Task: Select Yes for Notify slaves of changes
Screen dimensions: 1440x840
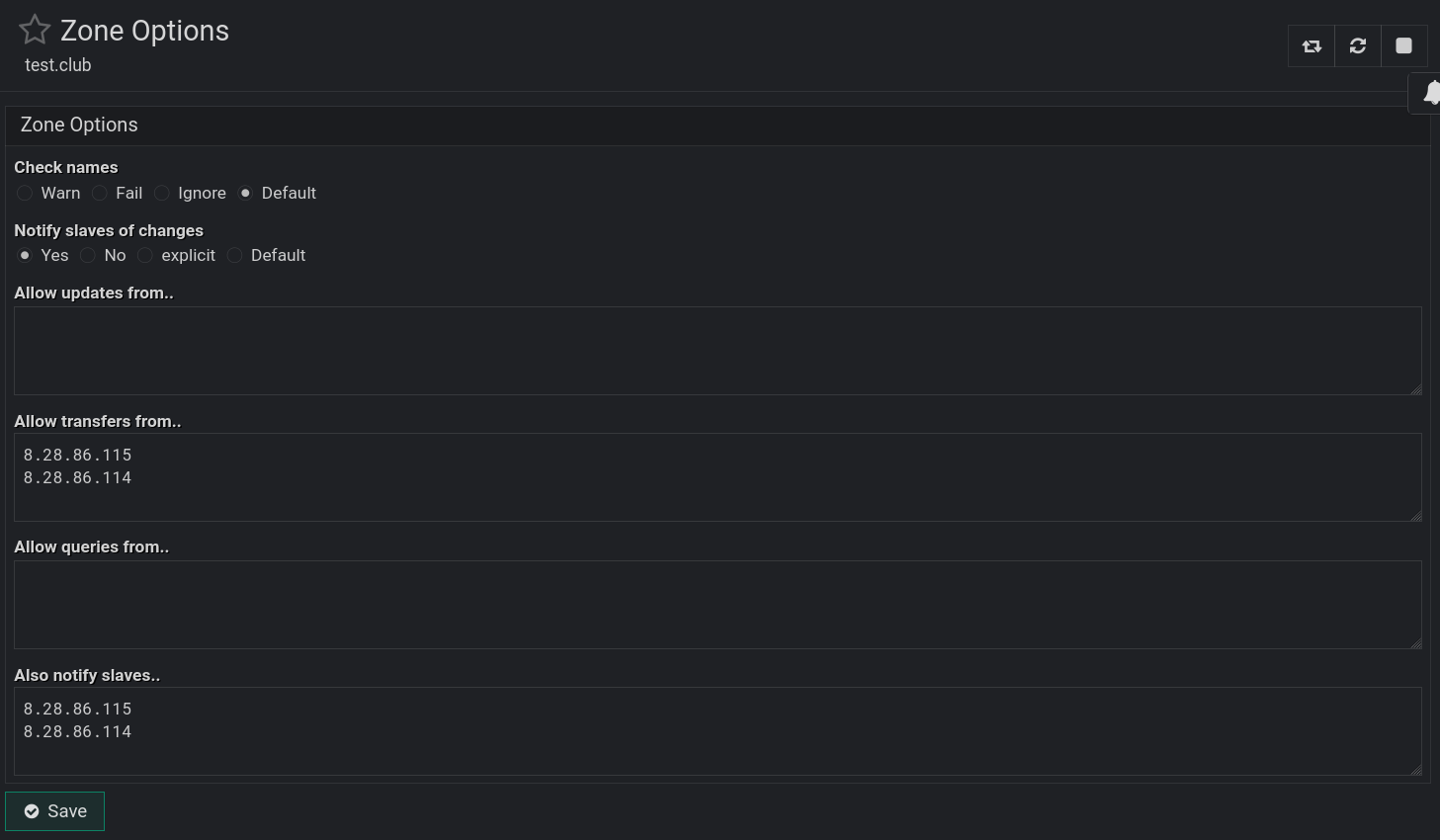Action: pos(25,256)
